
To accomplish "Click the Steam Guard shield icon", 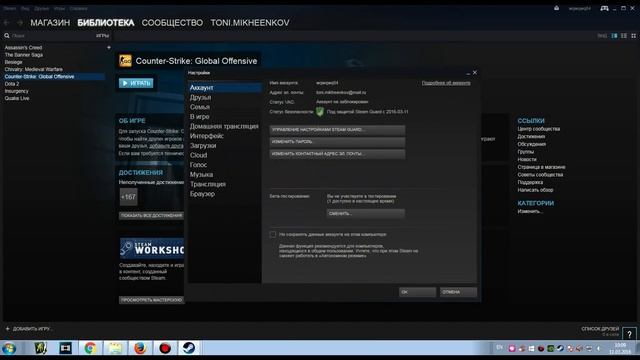I will coord(320,111).
